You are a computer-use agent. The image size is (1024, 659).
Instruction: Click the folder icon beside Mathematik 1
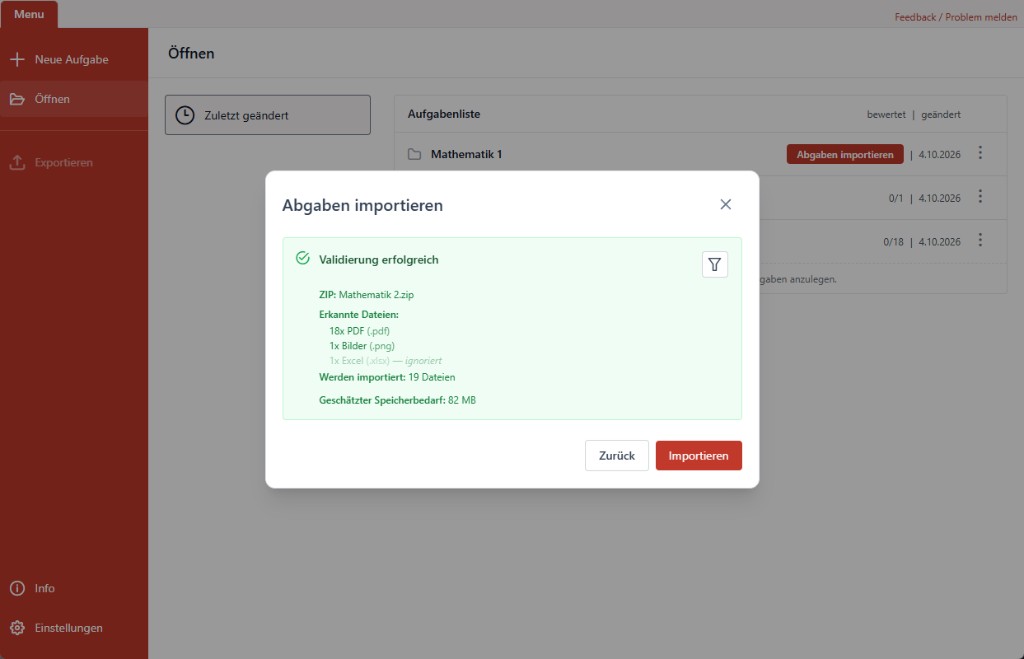click(415, 154)
